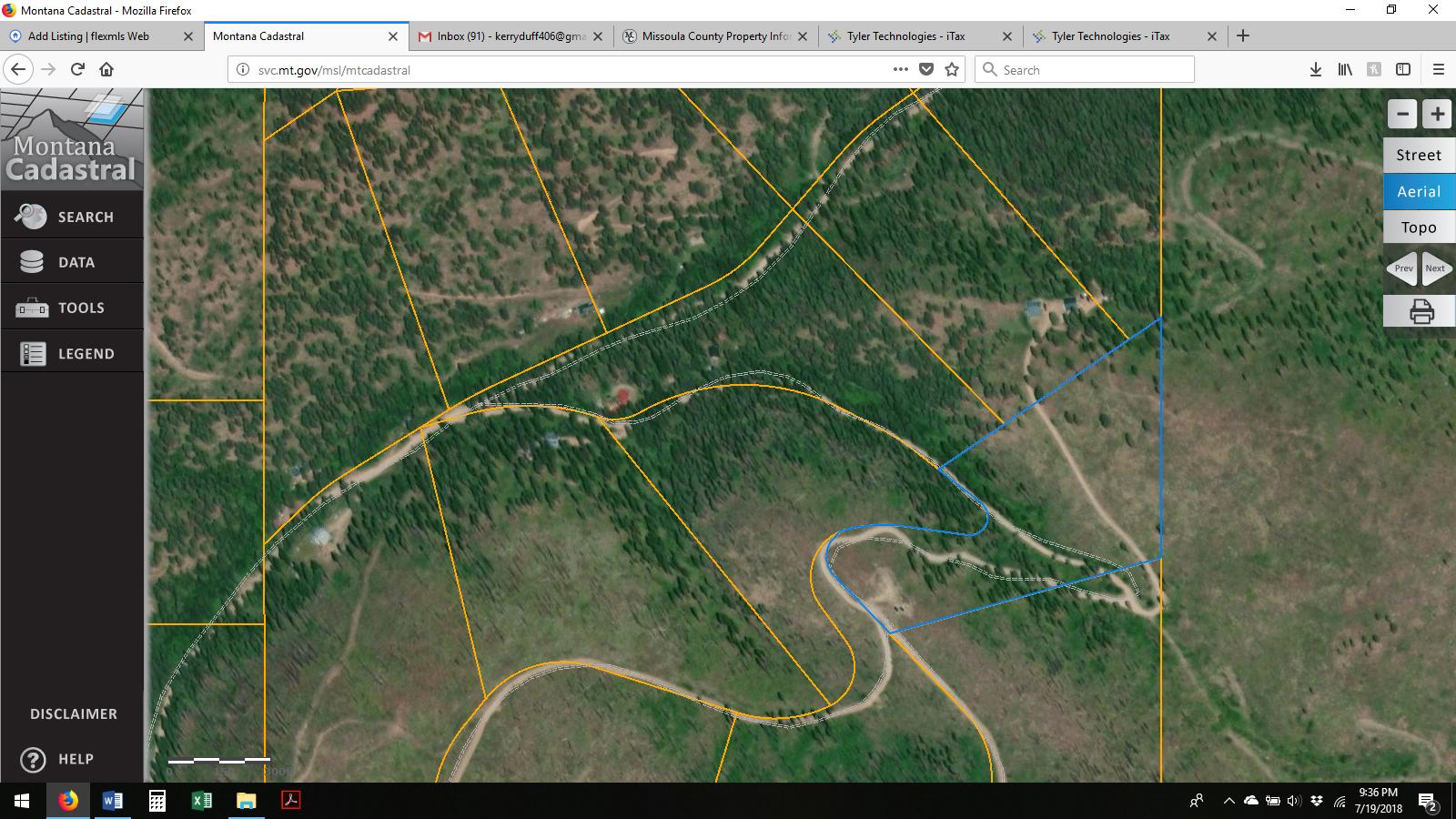Close the Montana Cadastral tab
1456x819 pixels.
tap(393, 36)
